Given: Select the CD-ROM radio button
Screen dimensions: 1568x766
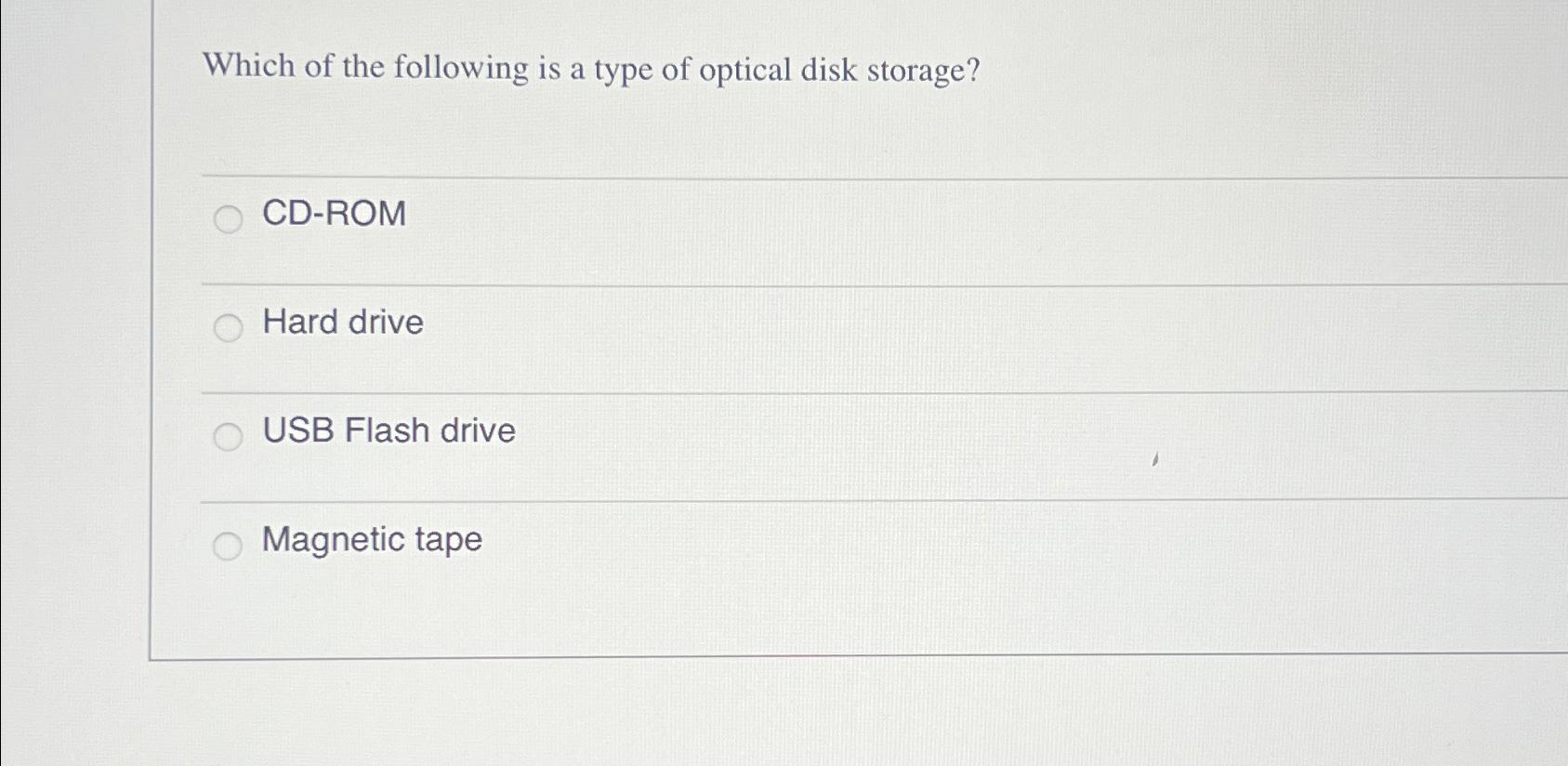Looking at the screenshot, I should coord(228,221).
